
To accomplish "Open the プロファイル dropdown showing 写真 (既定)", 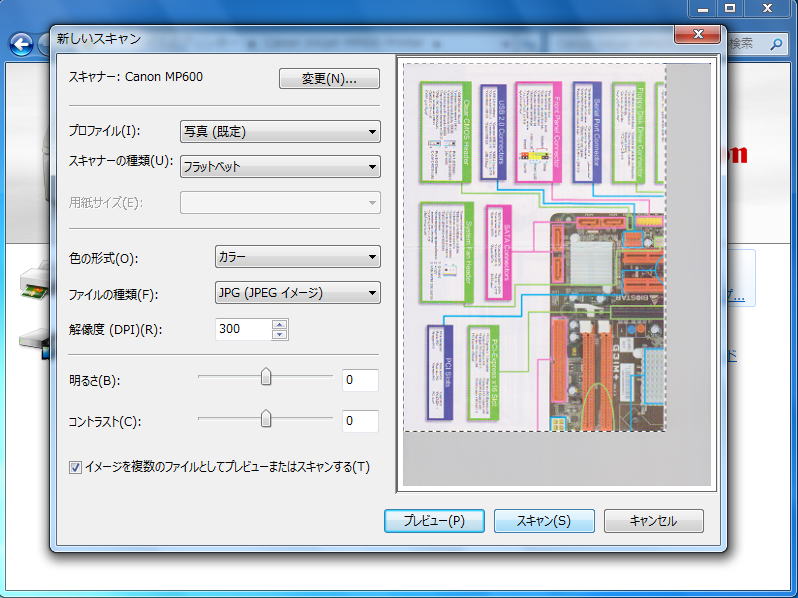I will click(x=280, y=131).
